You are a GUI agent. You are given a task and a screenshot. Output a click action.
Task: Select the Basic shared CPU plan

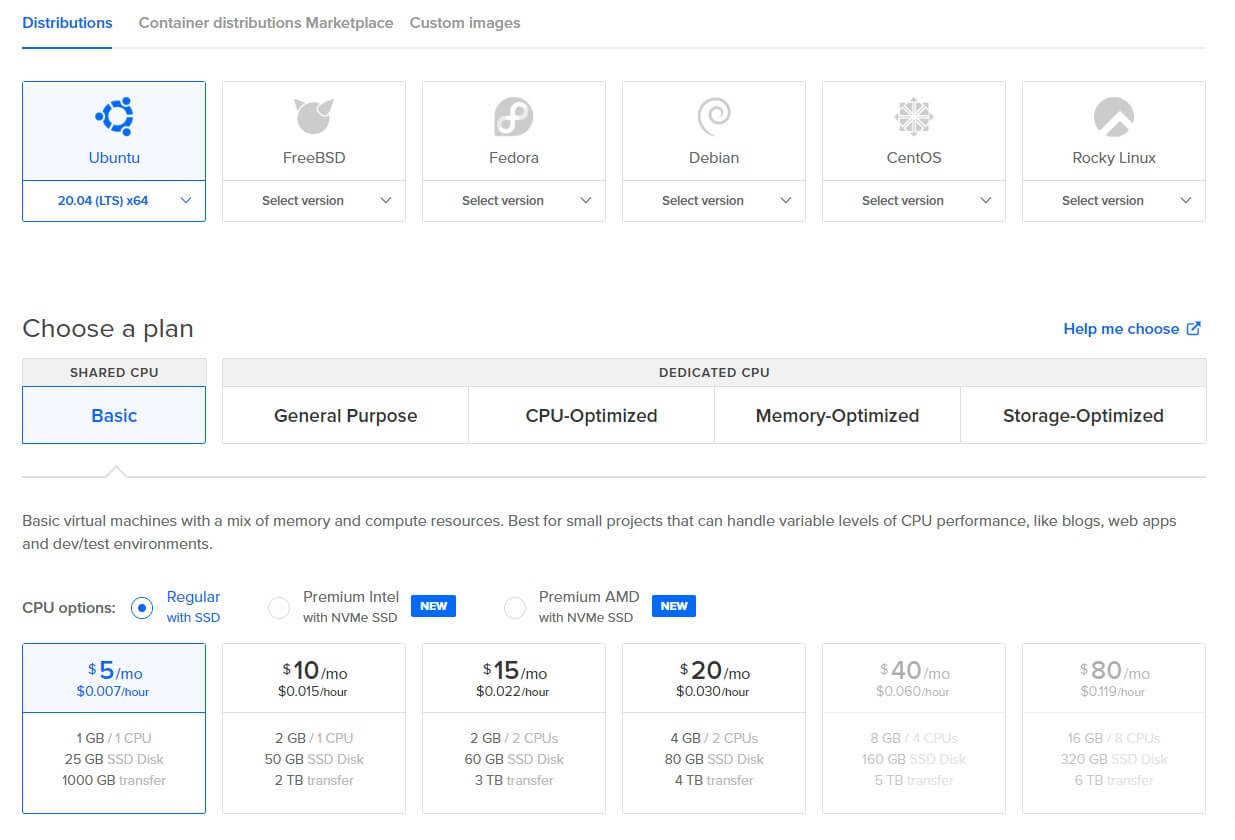pos(114,415)
